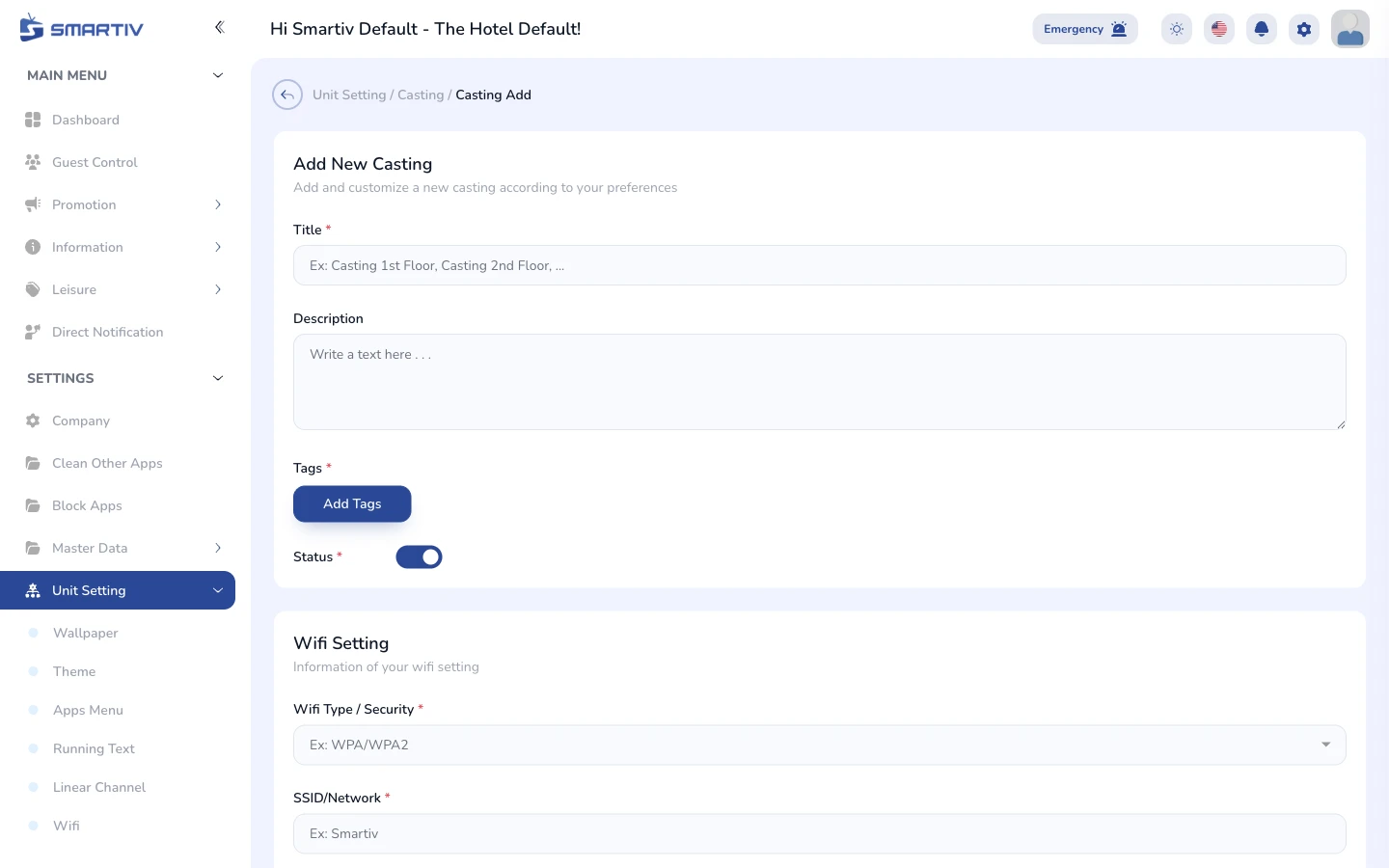Click the Unit Setting network icon

33,590
